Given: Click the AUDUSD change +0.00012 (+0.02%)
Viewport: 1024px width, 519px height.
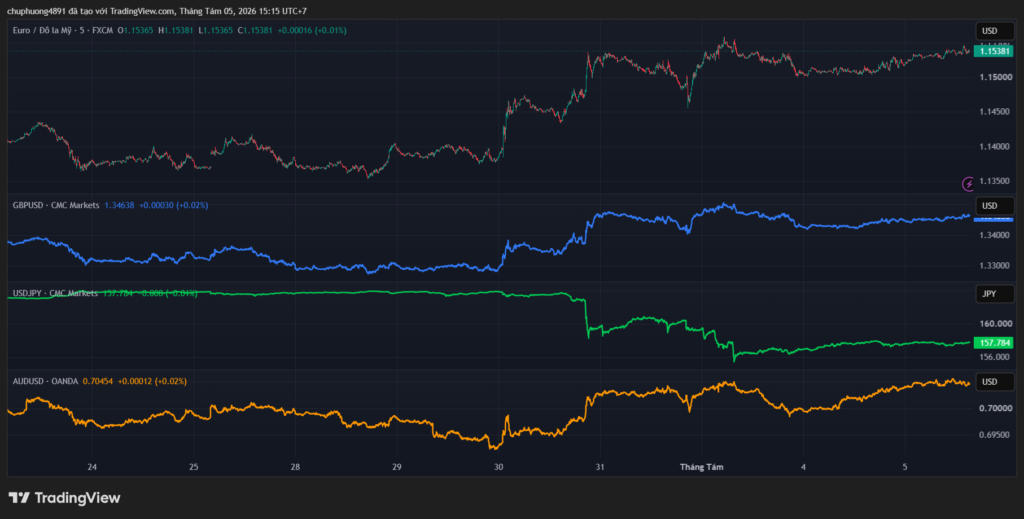Looking at the screenshot, I should coord(152,381).
